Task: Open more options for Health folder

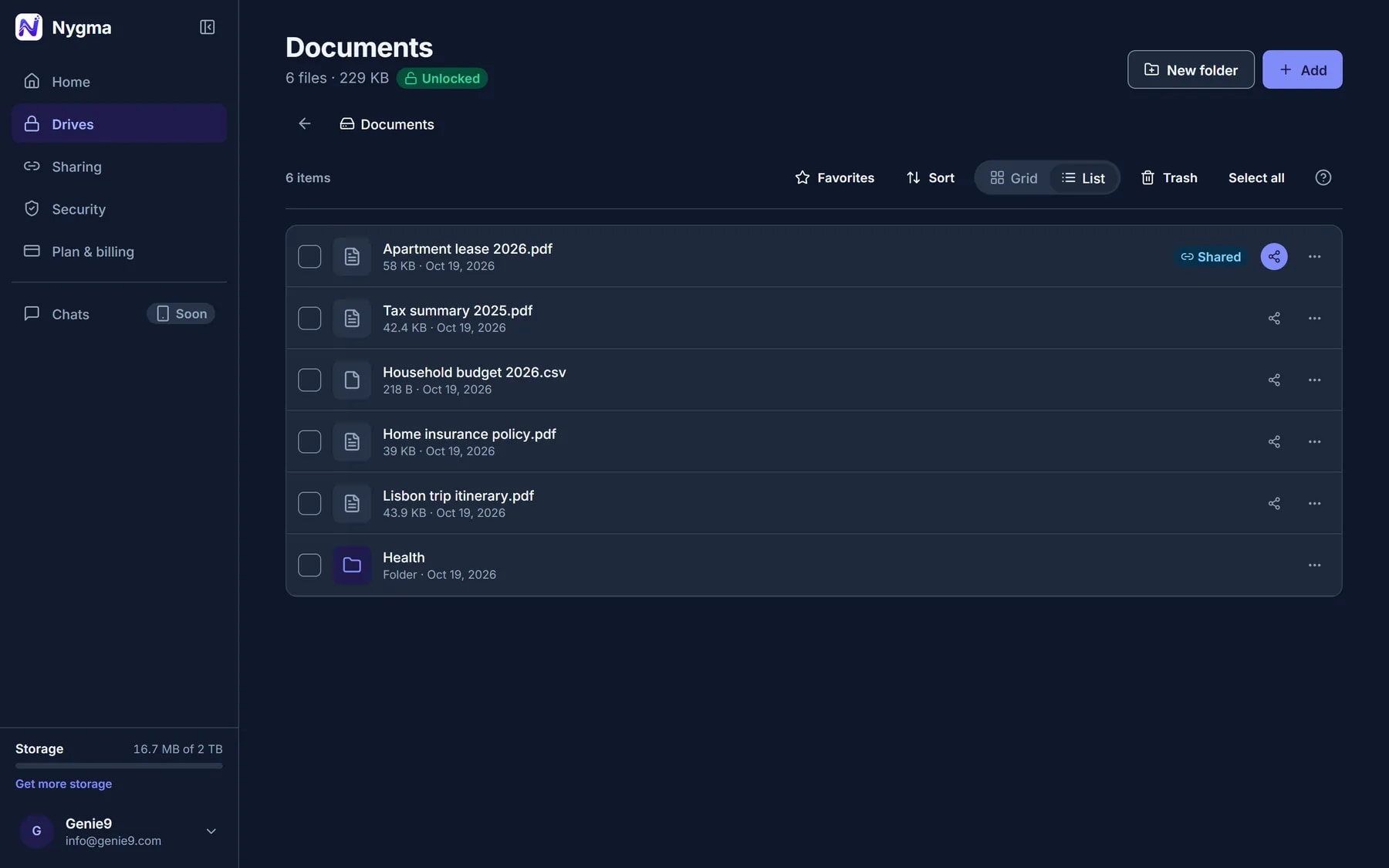Action: pos(1314,565)
